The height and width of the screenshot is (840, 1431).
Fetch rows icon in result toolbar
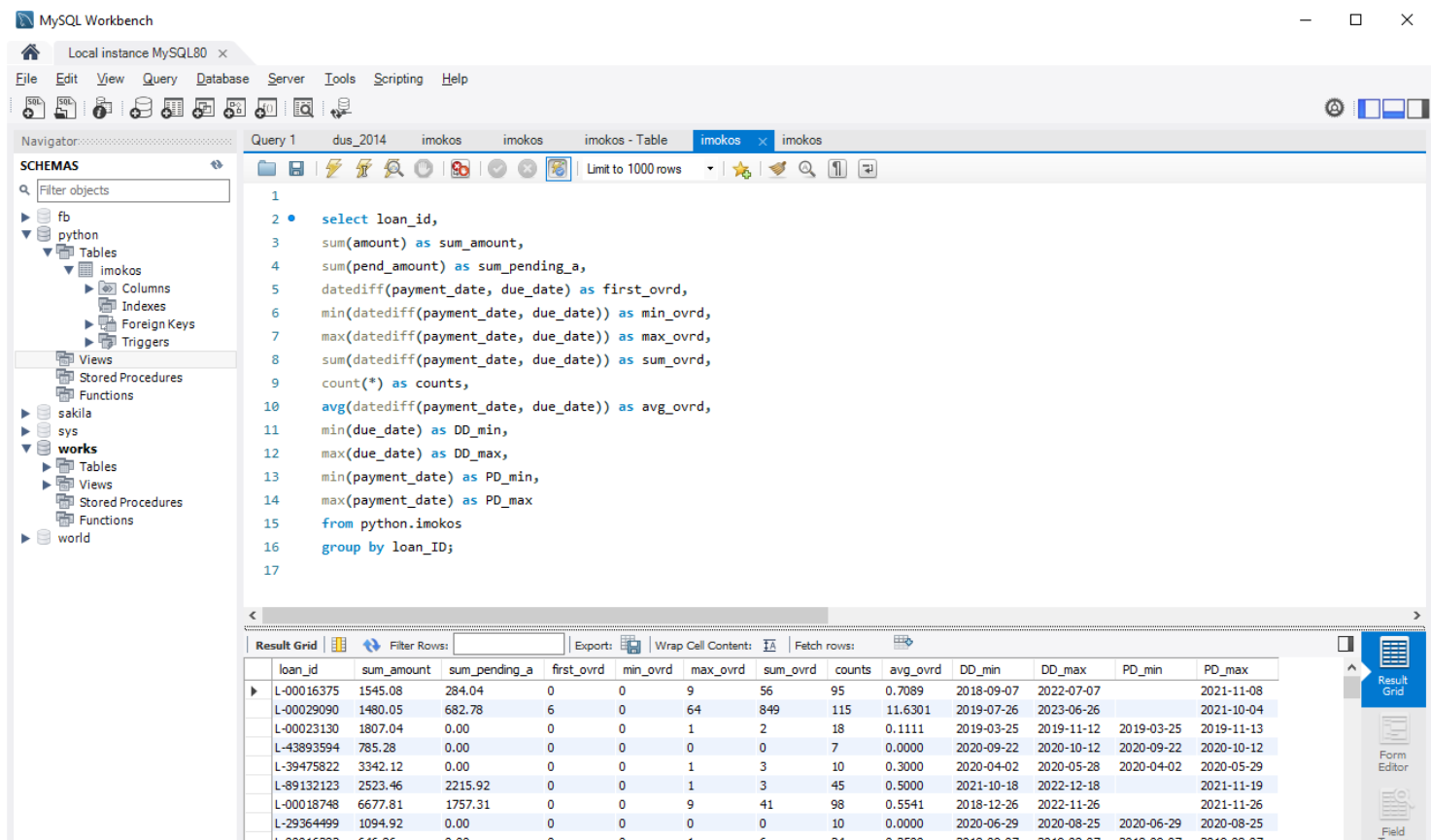click(x=903, y=642)
